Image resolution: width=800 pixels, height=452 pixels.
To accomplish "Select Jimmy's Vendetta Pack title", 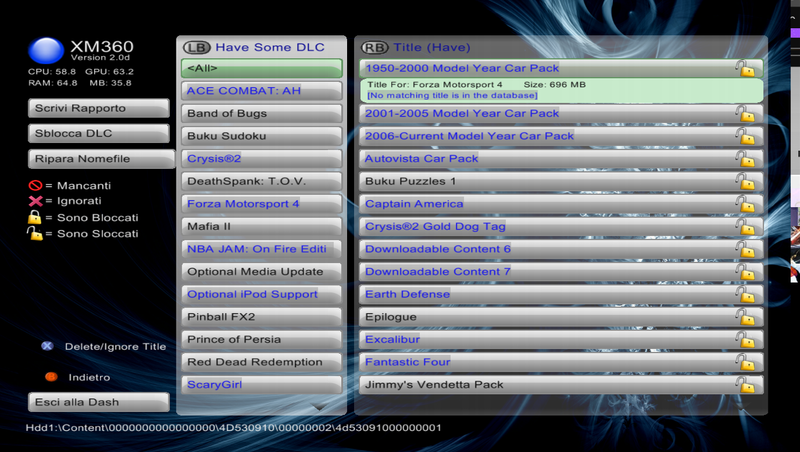I will click(561, 385).
